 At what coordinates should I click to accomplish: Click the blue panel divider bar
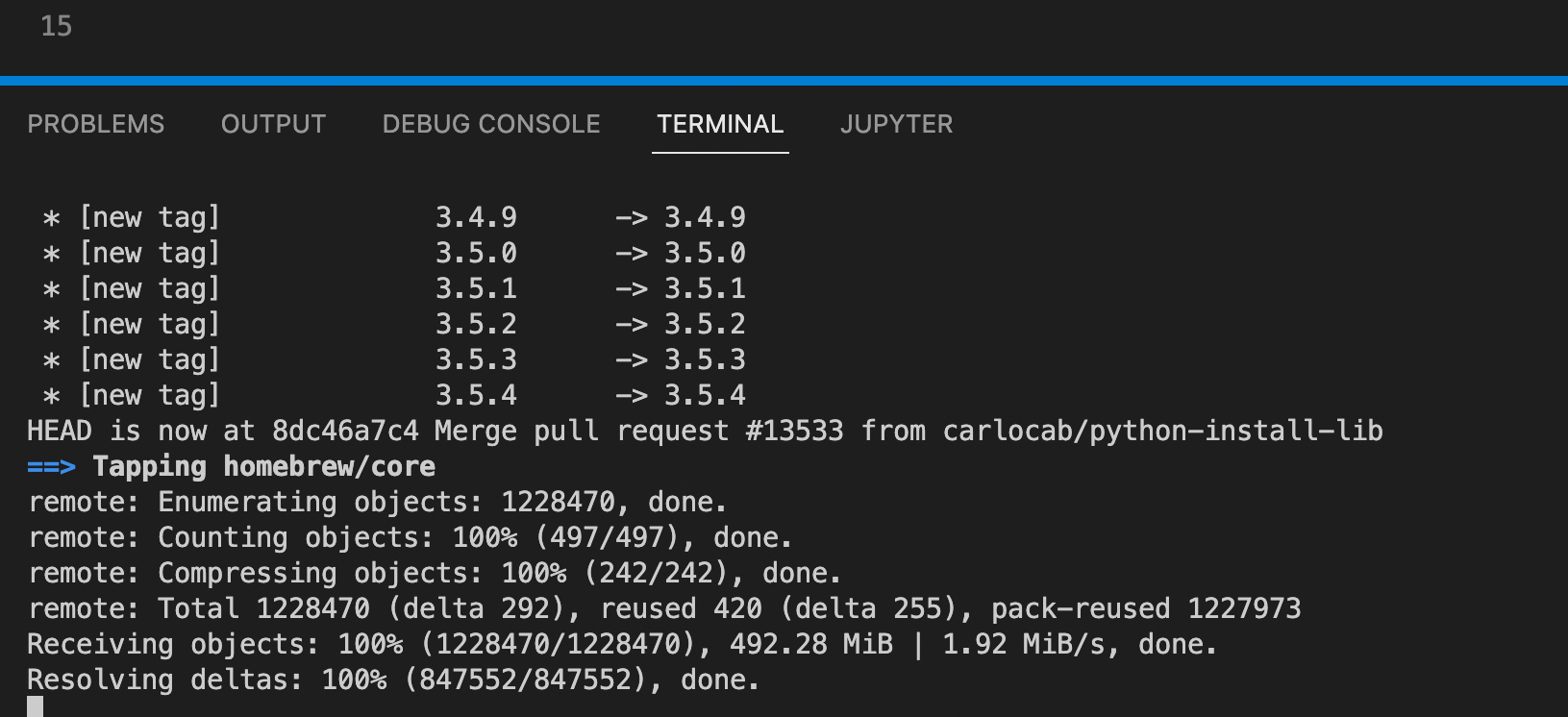click(784, 82)
